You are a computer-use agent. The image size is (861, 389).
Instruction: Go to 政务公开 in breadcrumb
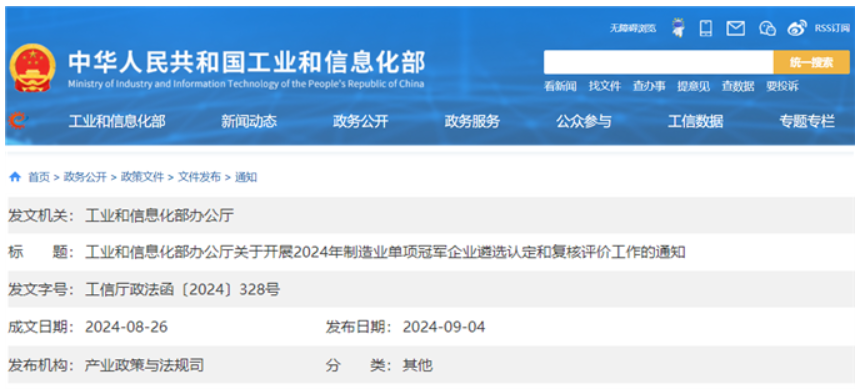click(85, 177)
